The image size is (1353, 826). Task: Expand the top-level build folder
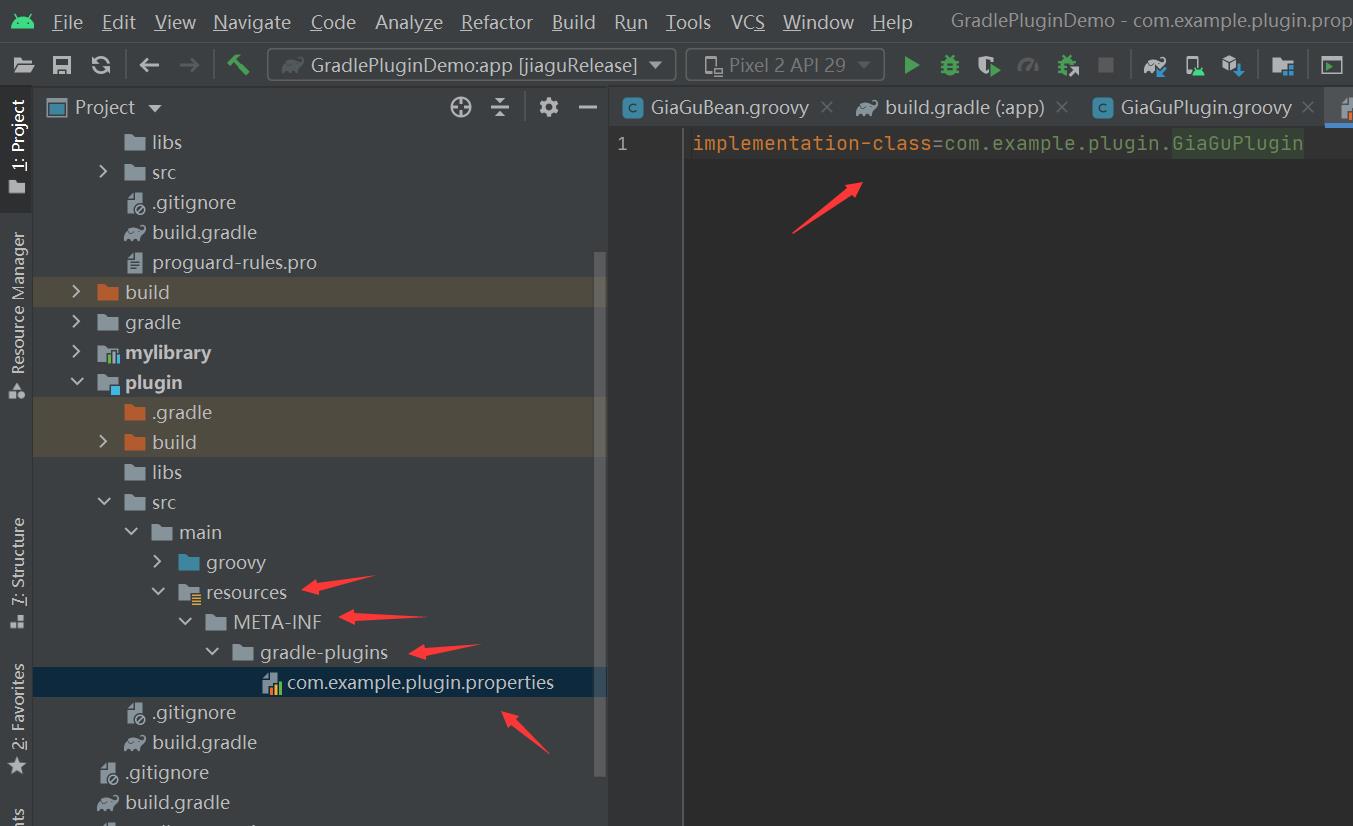pyautogui.click(x=76, y=292)
